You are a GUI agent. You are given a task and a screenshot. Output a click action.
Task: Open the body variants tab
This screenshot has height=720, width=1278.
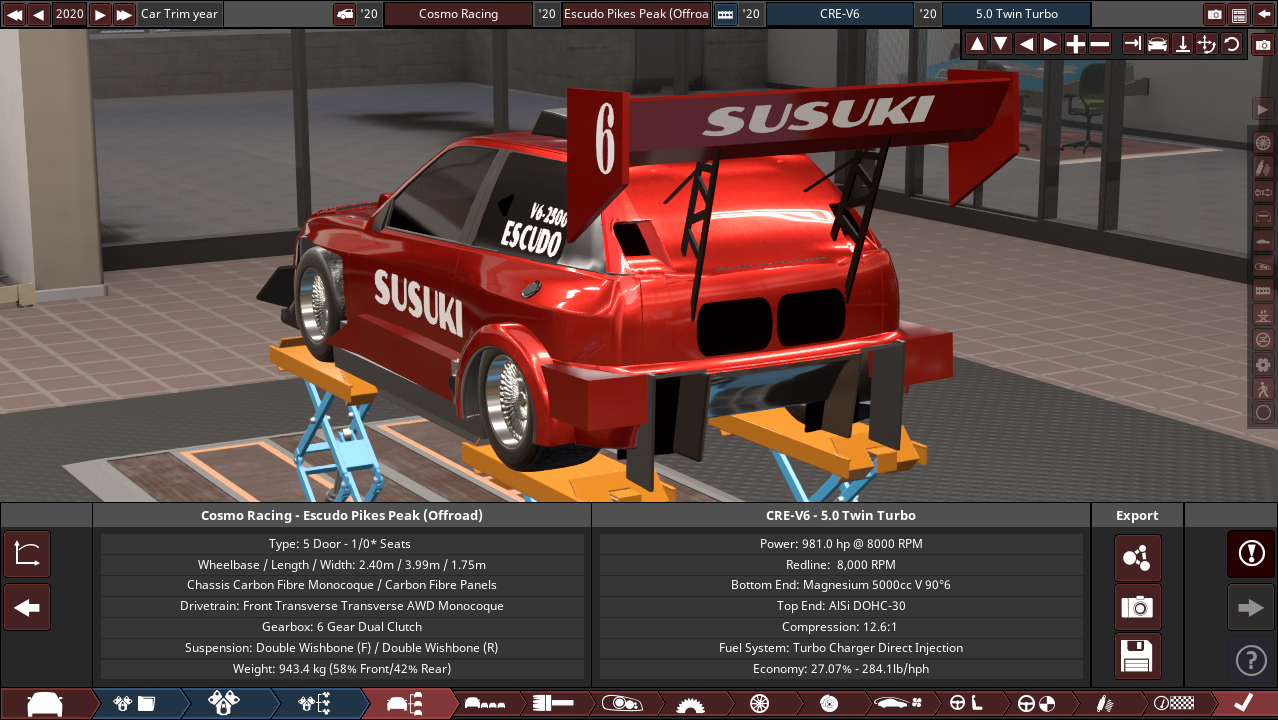pos(485,704)
